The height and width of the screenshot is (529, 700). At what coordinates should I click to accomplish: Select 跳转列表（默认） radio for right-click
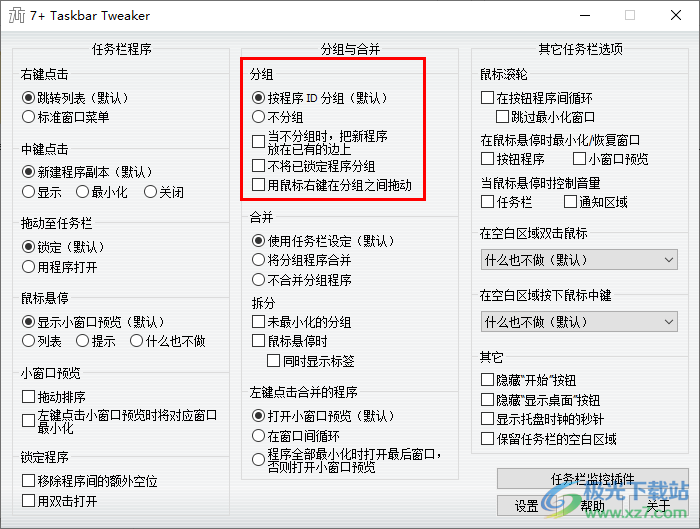28,97
